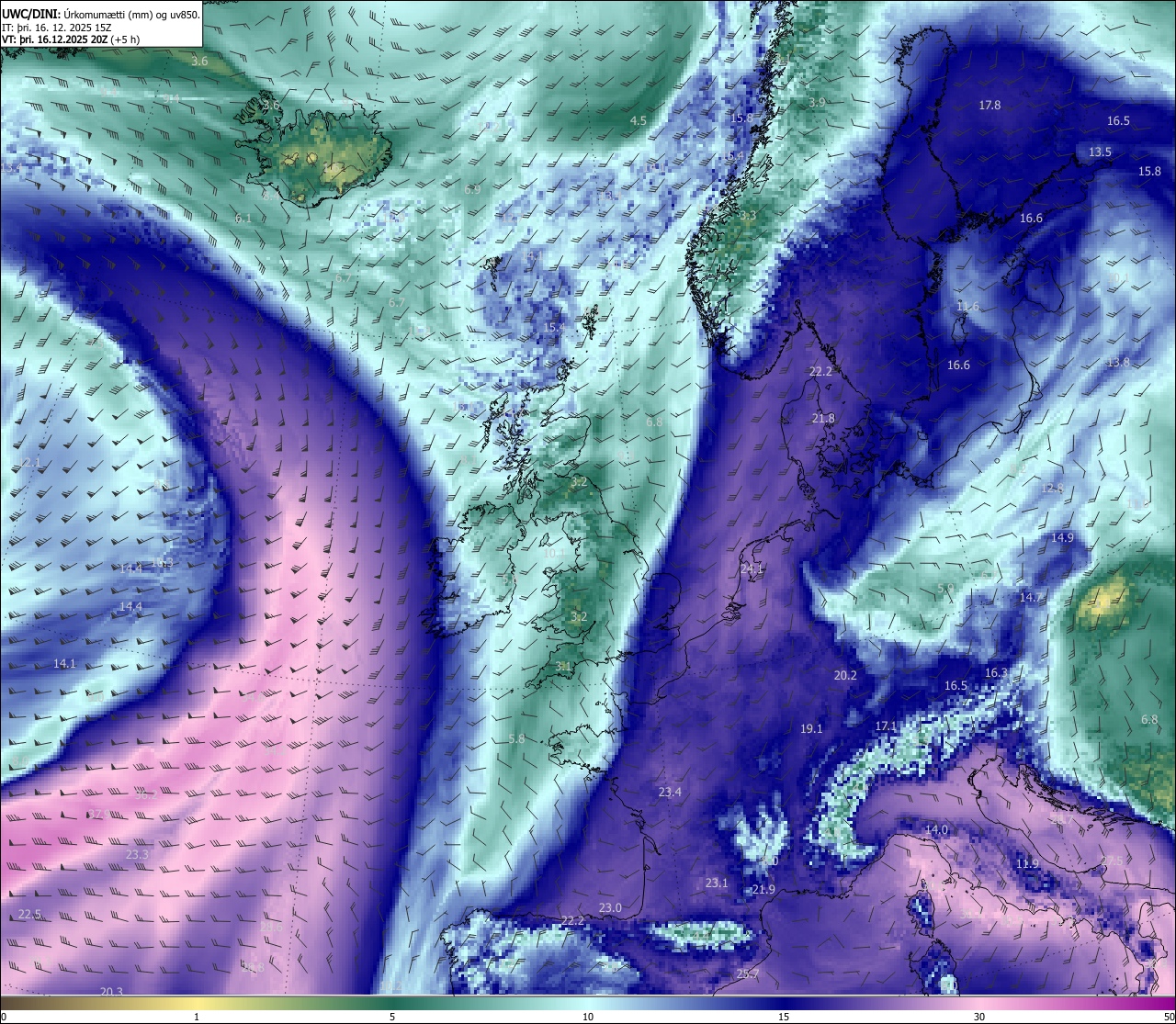1176x1024 pixels.
Task: Click the 23.4 value over France
Action: tap(670, 793)
